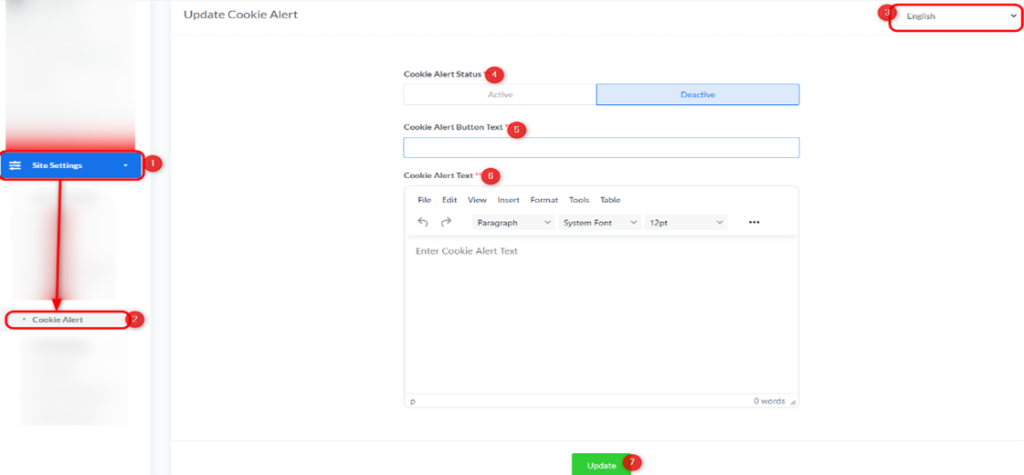Click the Site Settings sliders icon
Viewport: 1024px width, 475px height.
(15, 165)
